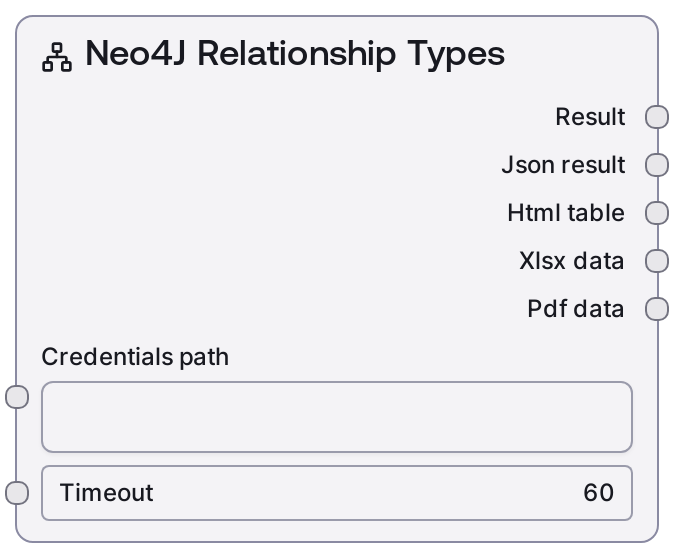Click the Neo4J node hierarchy icon

[59, 56]
